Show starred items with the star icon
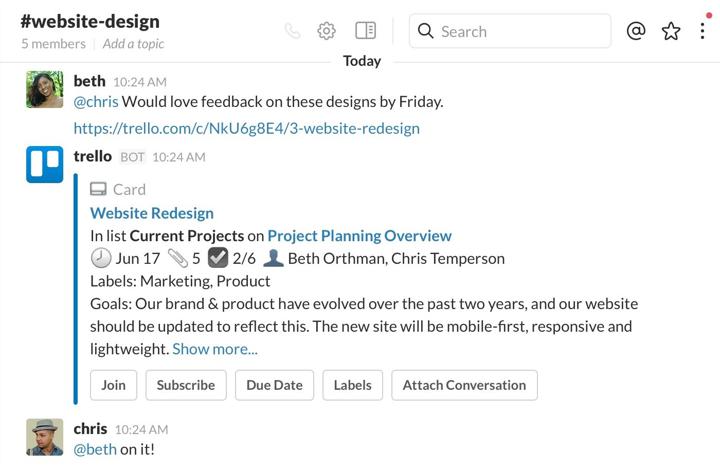This screenshot has height=469, width=720. (x=671, y=31)
